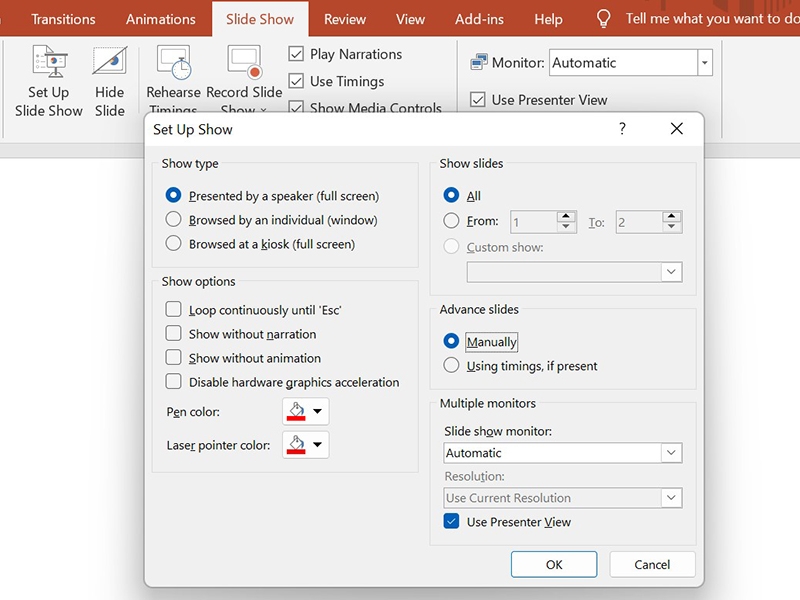The width and height of the screenshot is (800, 600).
Task: Click the dialog's help question mark icon
Action: point(622,129)
